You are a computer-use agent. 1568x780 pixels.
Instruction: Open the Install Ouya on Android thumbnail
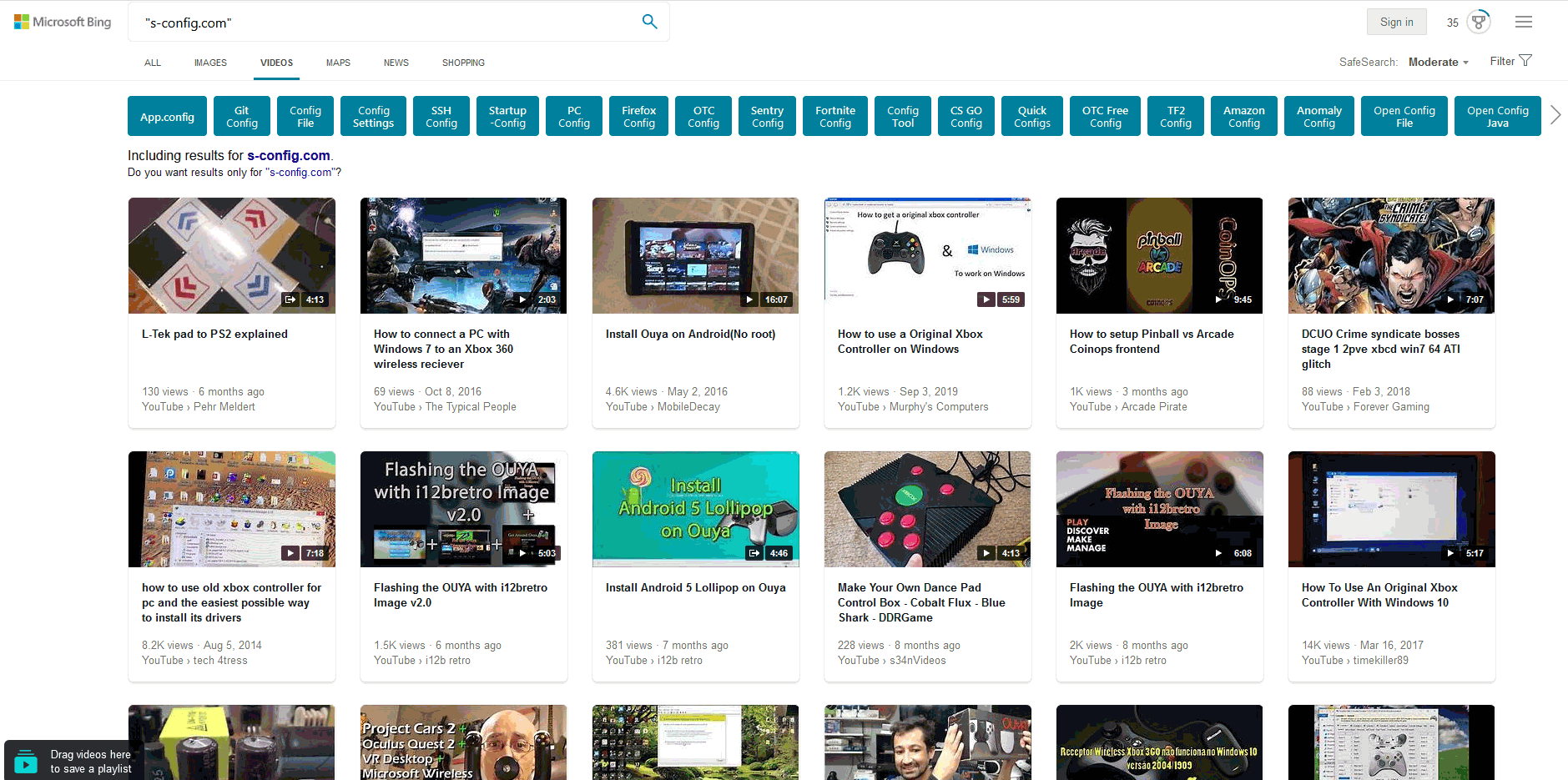696,255
